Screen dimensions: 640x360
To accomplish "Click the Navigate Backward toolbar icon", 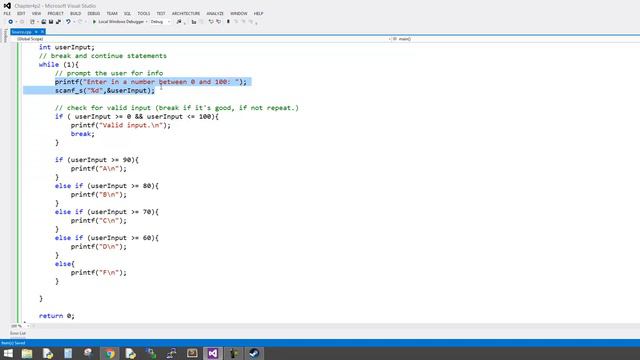I will pyautogui.click(x=11, y=22).
